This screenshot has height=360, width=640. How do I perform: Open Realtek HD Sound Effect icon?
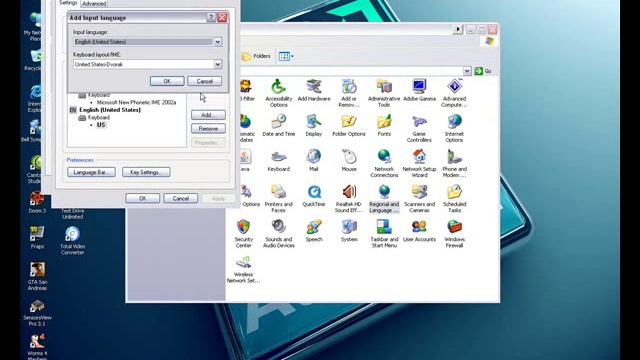click(349, 198)
